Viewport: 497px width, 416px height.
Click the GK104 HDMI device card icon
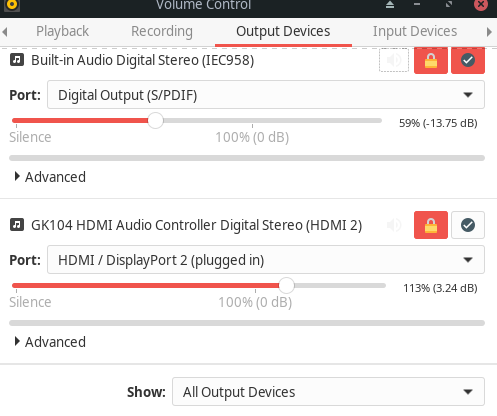(17, 225)
